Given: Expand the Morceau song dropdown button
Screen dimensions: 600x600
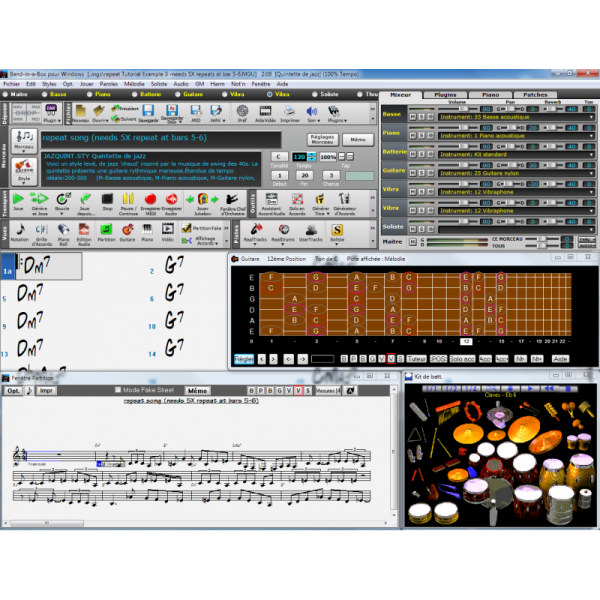Looking at the screenshot, I should pos(24,152).
